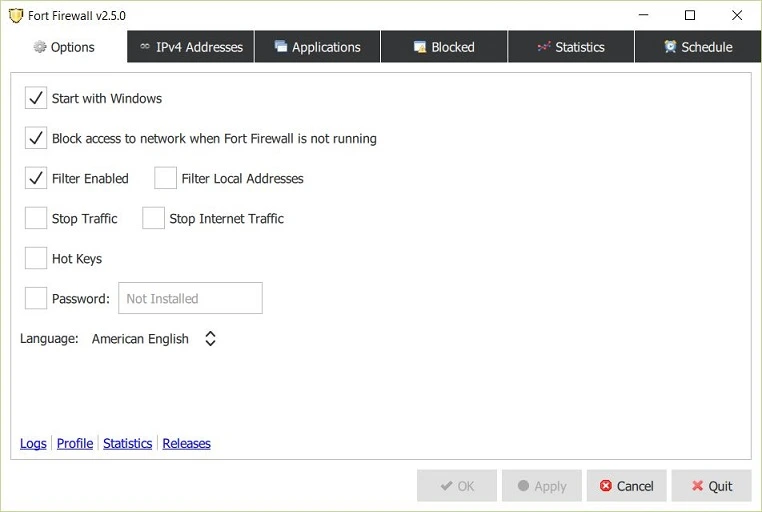Open the Releases link
The width and height of the screenshot is (762, 512).
(x=187, y=444)
